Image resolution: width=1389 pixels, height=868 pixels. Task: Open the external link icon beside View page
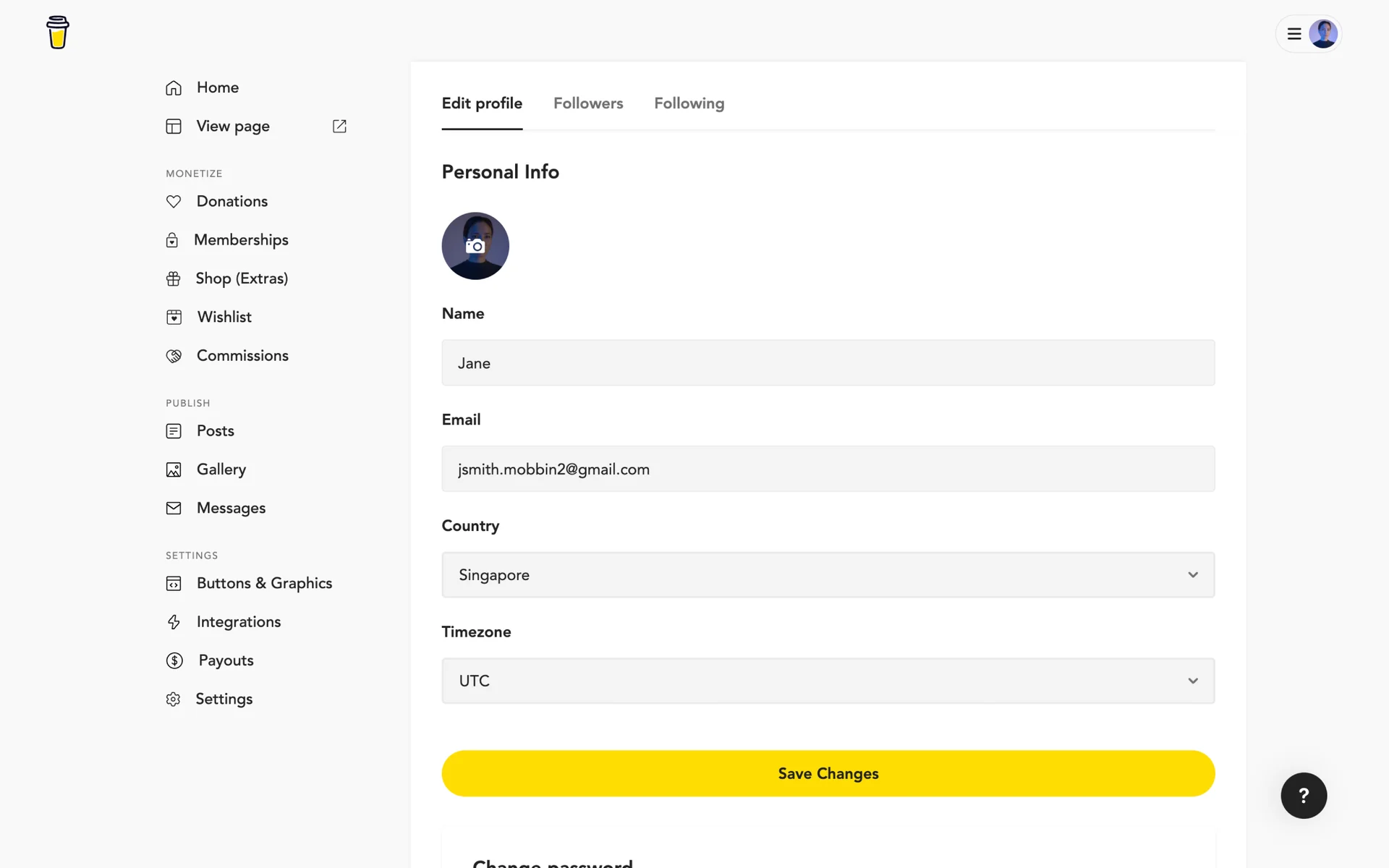(339, 126)
